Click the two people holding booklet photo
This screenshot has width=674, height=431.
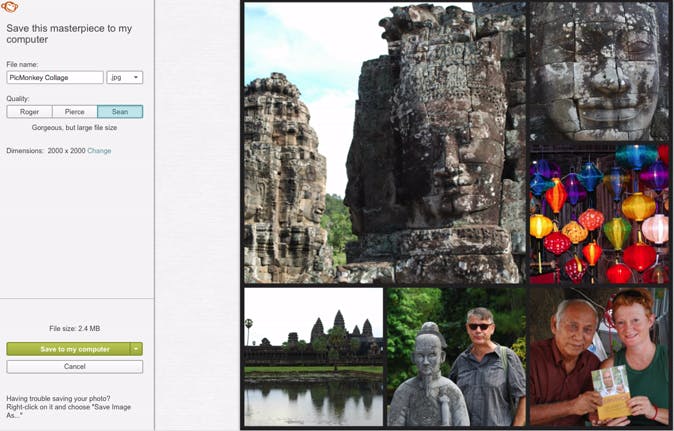599,357
